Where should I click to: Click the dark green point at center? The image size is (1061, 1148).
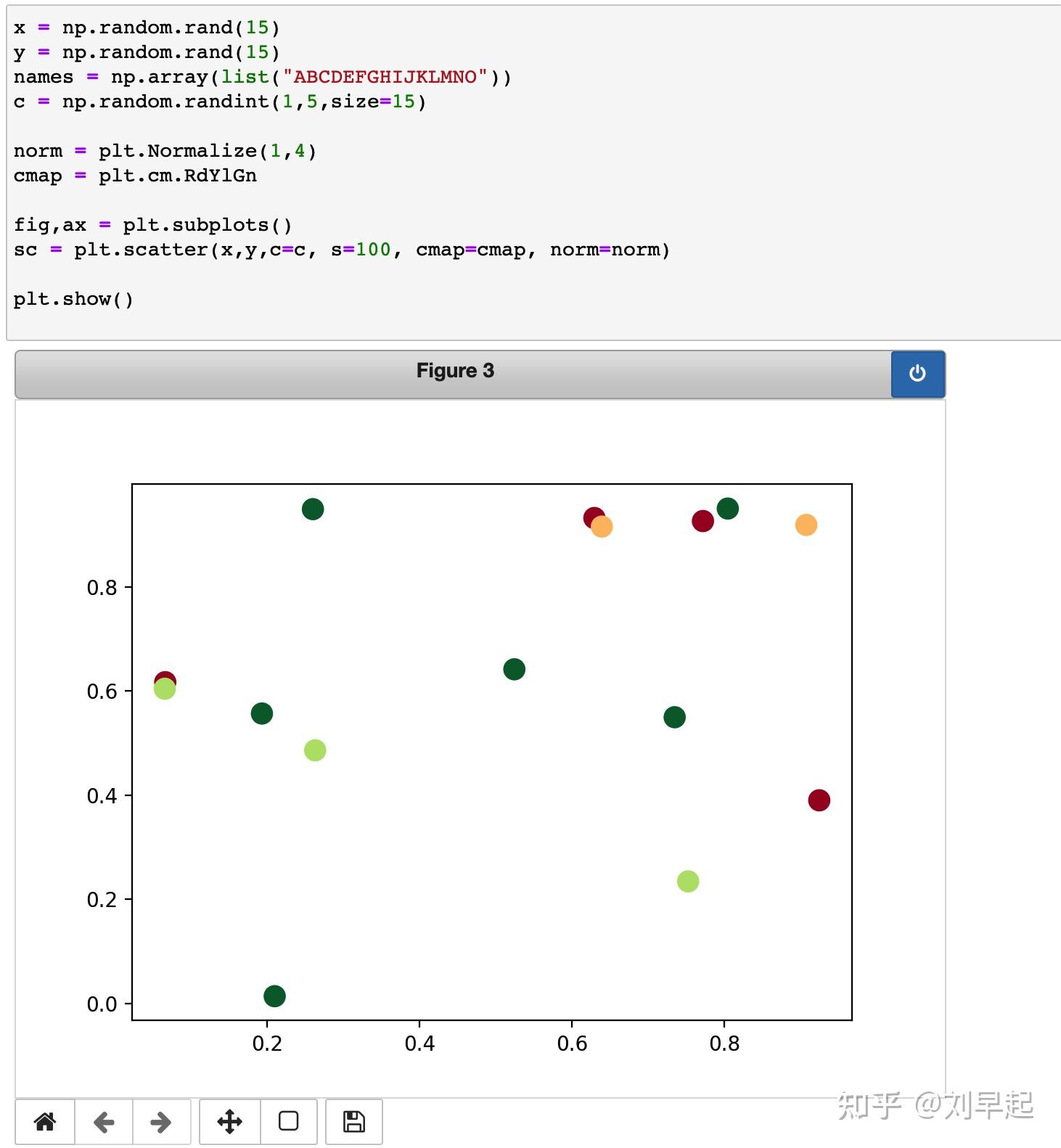click(514, 669)
